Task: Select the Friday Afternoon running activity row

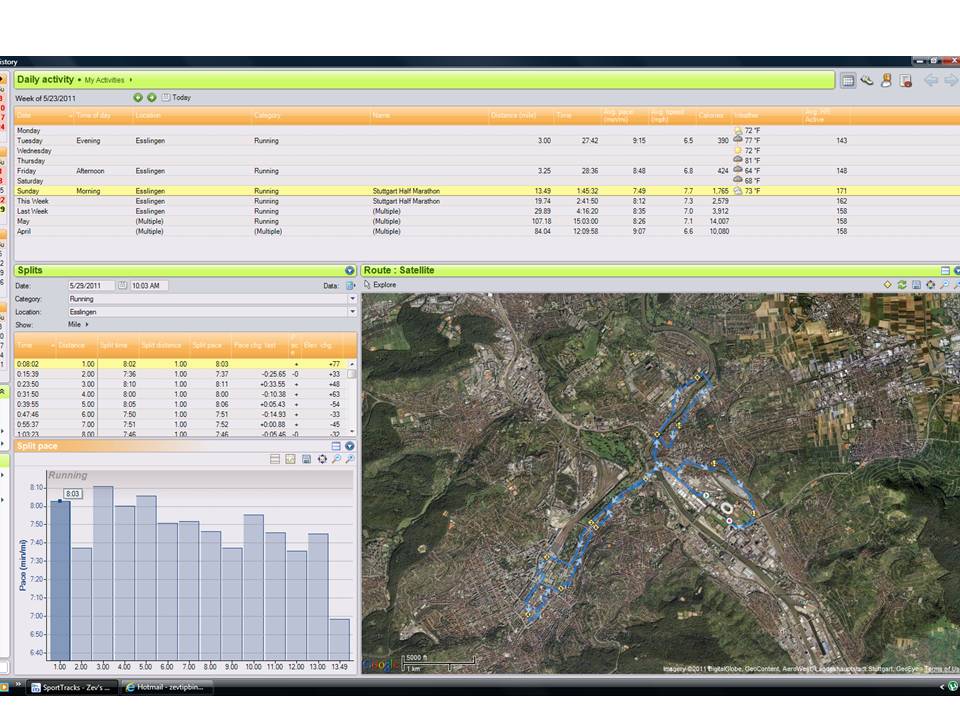Action: click(x=487, y=171)
